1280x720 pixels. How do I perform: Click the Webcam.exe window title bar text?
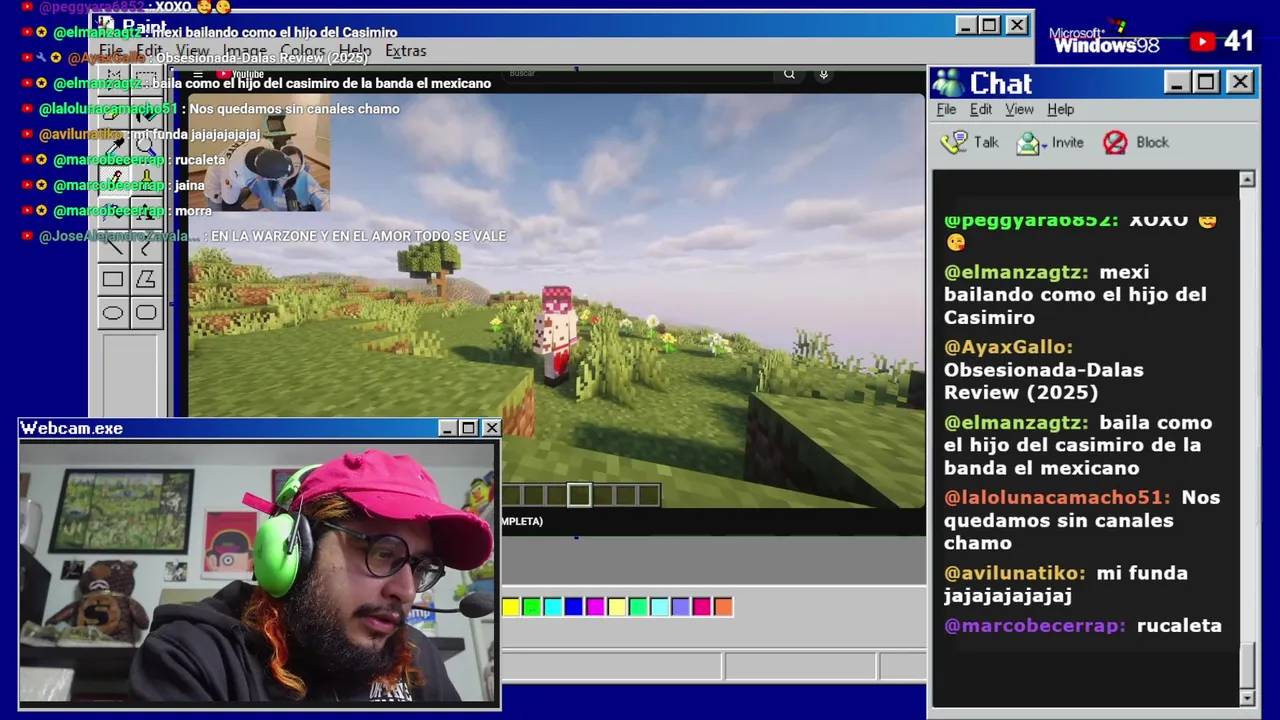tap(72, 428)
